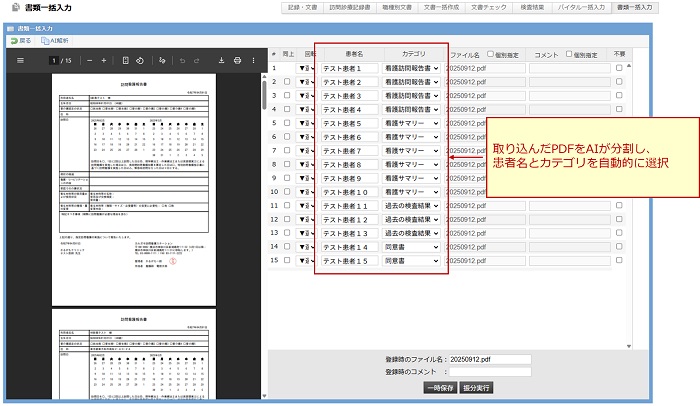Zoom in the PDF preview
Screen dimensions: 700x406
coord(105,60)
